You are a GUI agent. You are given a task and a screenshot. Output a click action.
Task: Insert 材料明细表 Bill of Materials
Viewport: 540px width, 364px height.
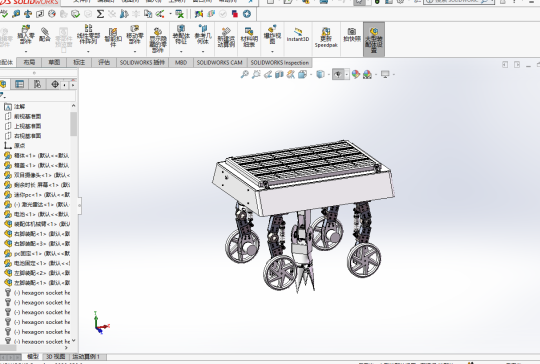coord(249,37)
